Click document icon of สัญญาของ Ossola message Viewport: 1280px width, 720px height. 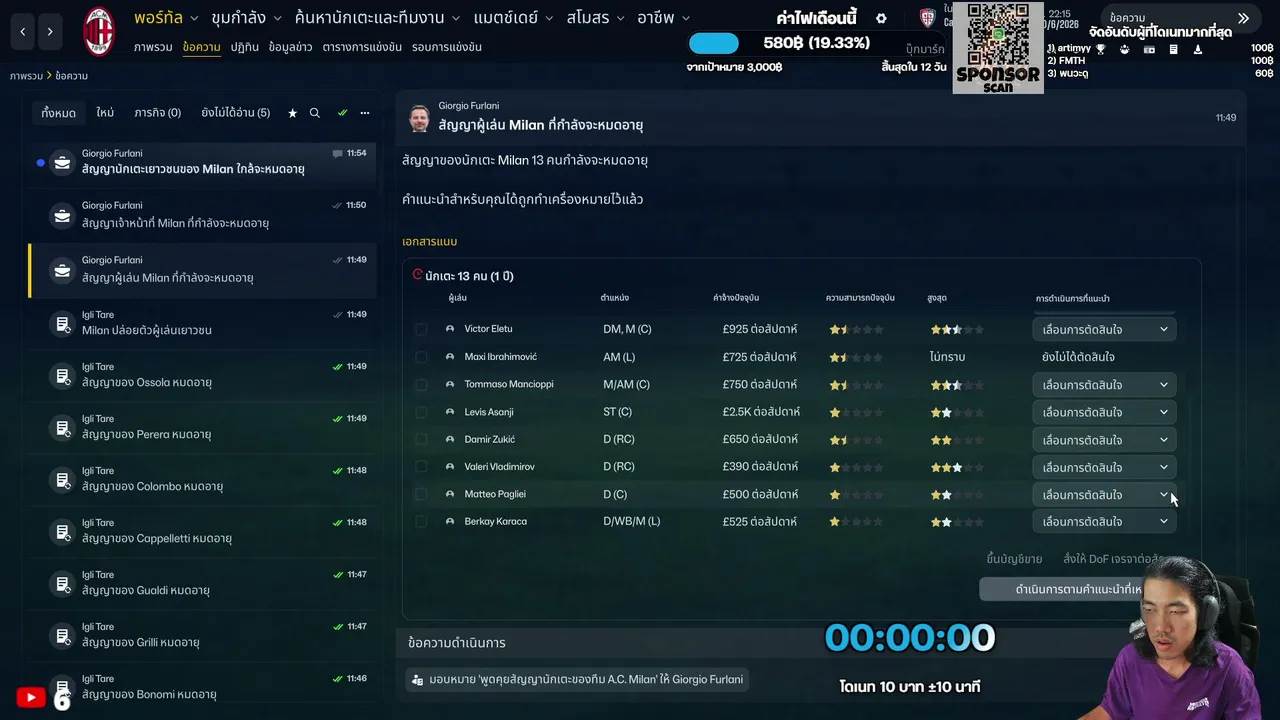pos(62,375)
